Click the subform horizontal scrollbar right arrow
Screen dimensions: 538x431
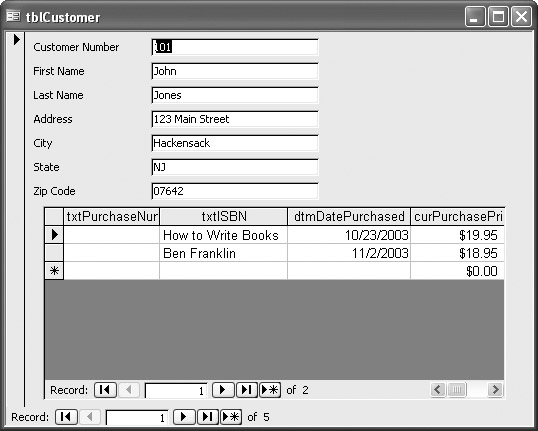click(495, 389)
